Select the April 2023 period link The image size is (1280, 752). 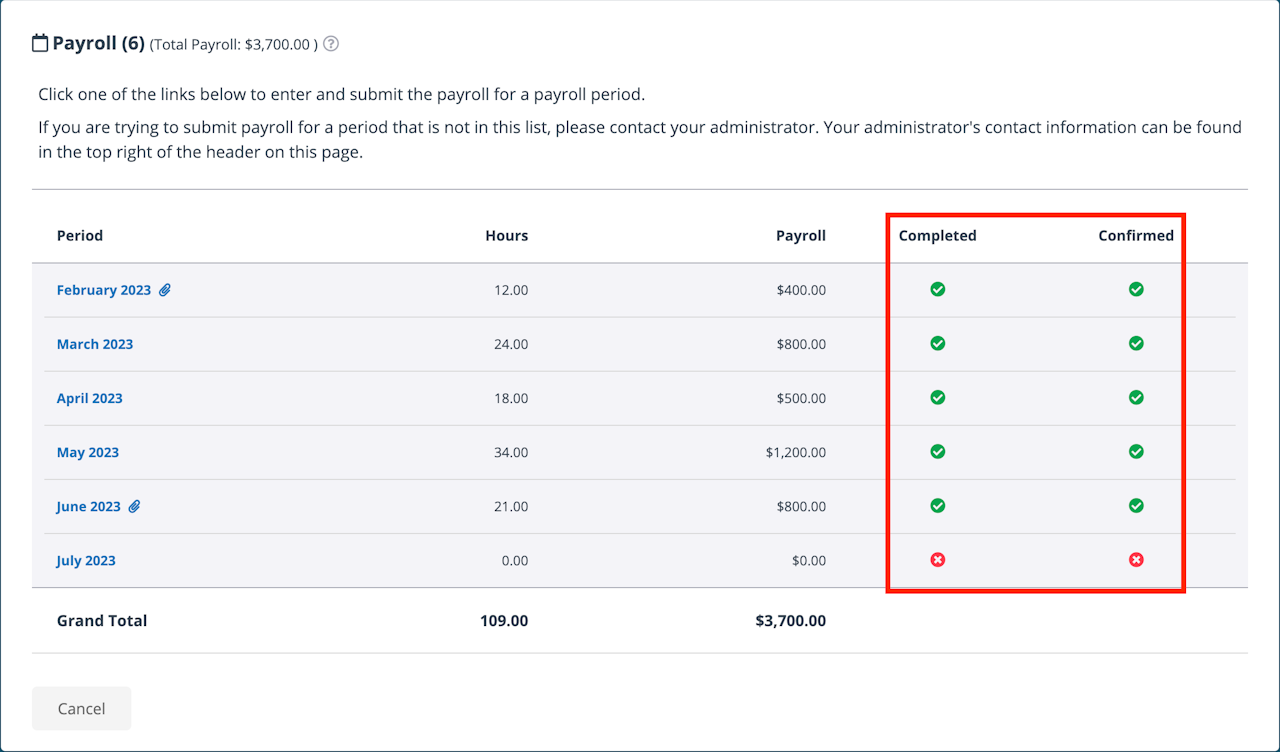89,398
